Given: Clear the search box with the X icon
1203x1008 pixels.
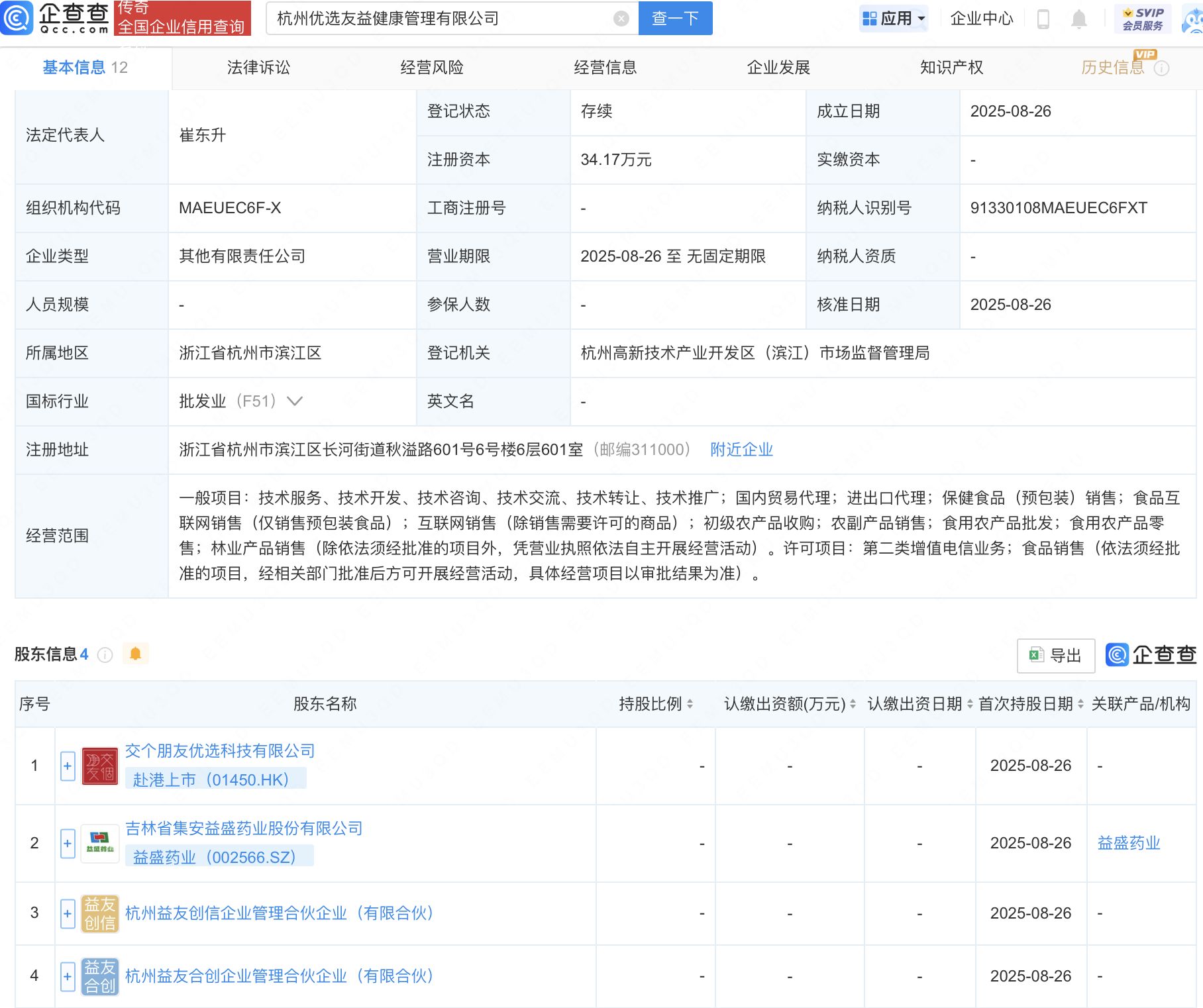Looking at the screenshot, I should click(621, 19).
